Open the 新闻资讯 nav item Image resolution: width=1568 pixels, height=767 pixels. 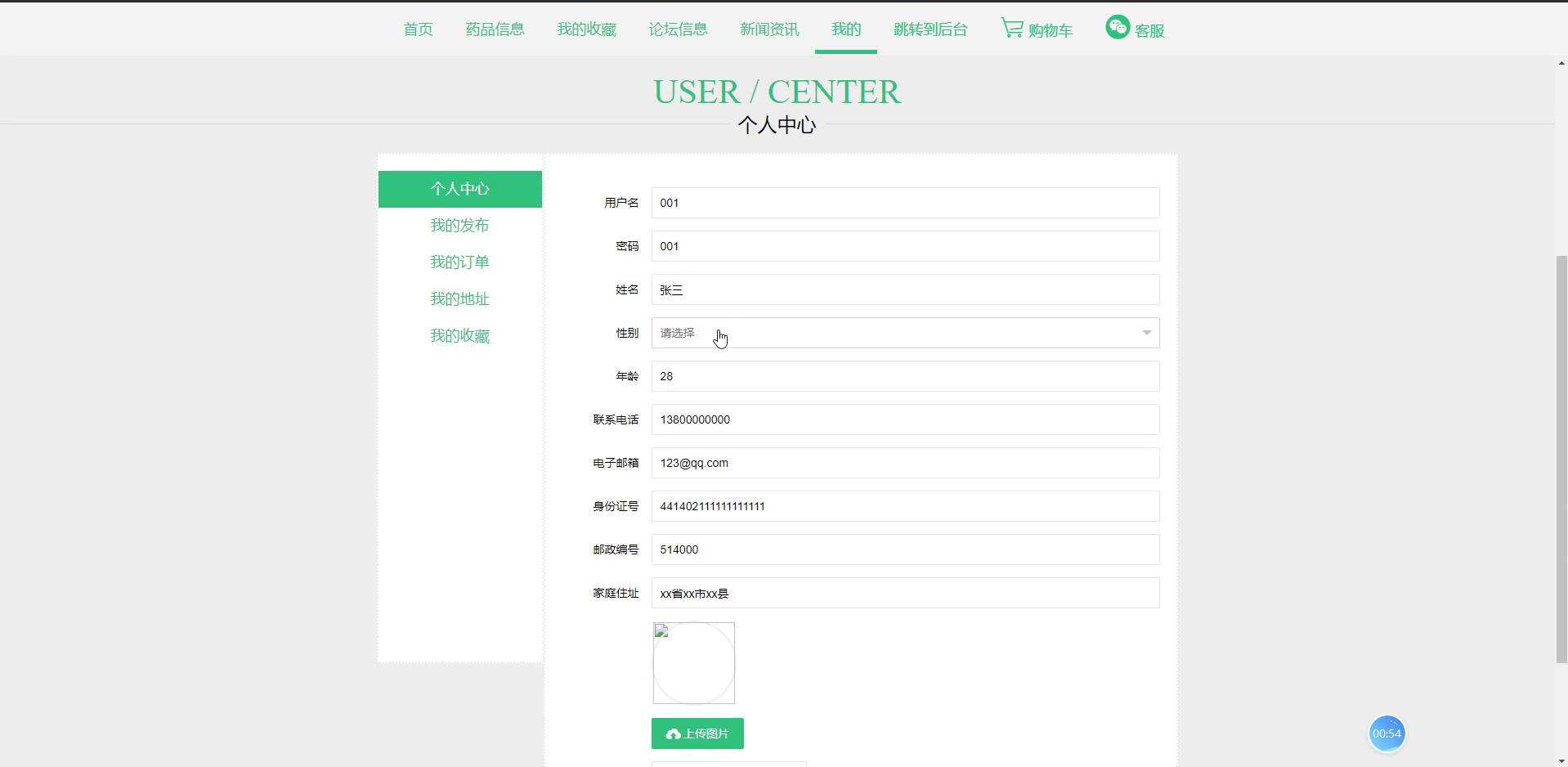(769, 29)
